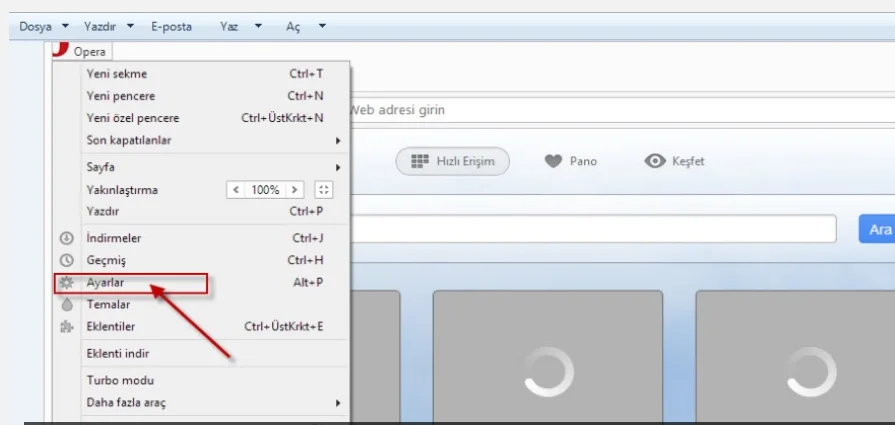Screen dimensions: 895x425
Task: Decrease zoom with the left arrow
Action: (236, 189)
